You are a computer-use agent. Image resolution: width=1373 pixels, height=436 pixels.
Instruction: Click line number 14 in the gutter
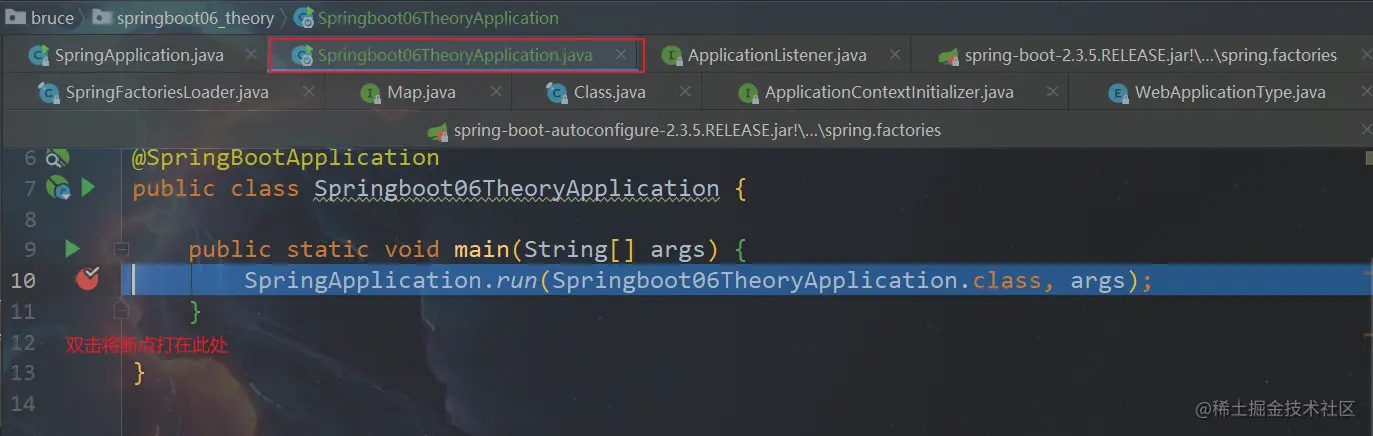23,403
